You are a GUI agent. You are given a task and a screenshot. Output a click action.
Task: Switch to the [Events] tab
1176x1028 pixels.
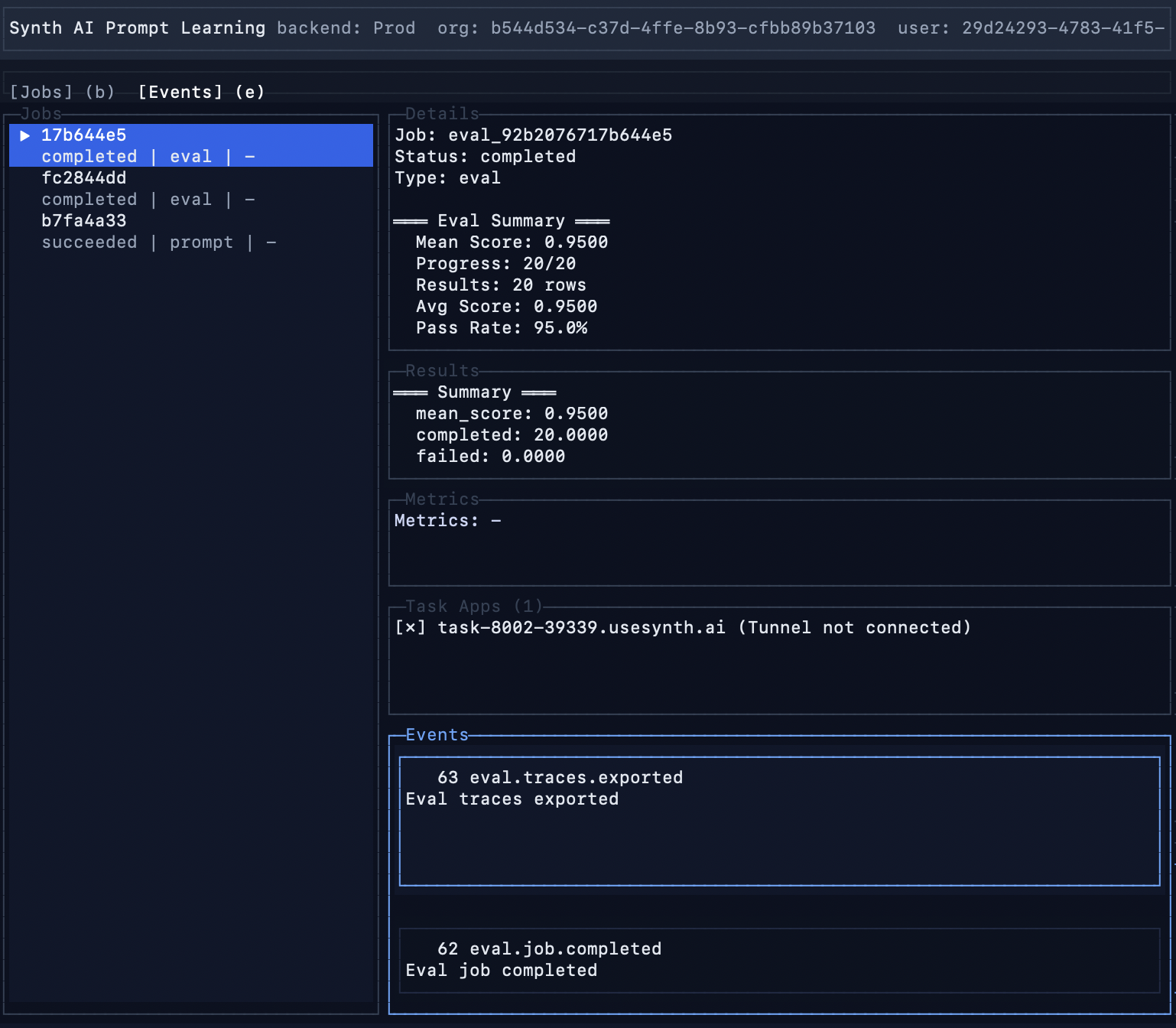(201, 92)
